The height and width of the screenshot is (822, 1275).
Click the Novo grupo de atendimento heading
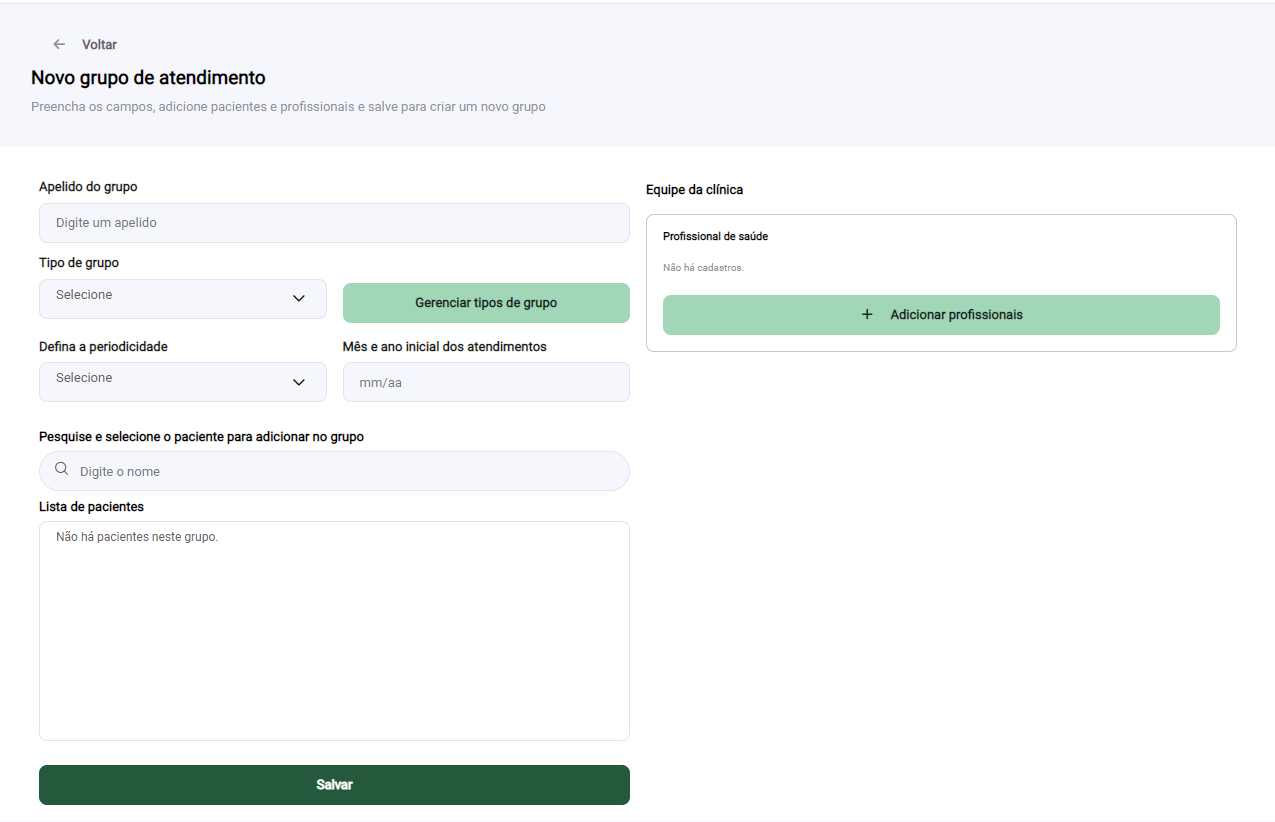point(148,77)
